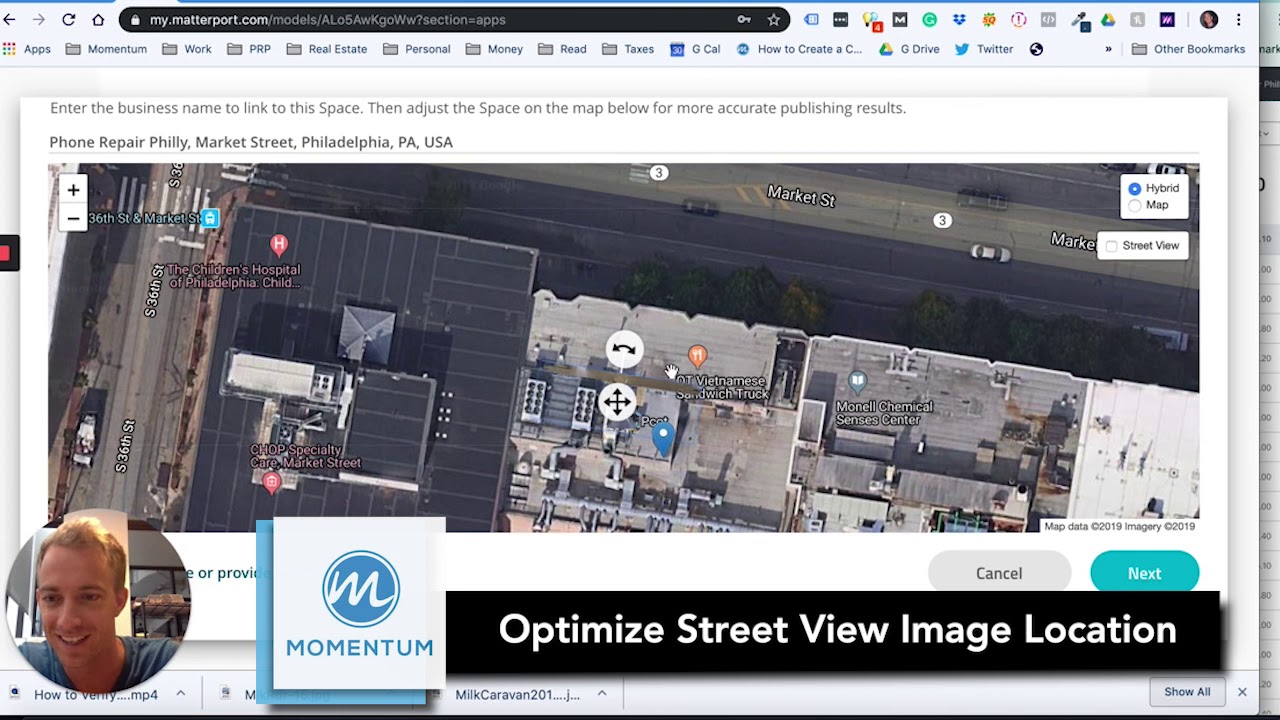The image size is (1280, 720).
Task: Expand options for How to Verify mp4 download
Action: point(180,693)
